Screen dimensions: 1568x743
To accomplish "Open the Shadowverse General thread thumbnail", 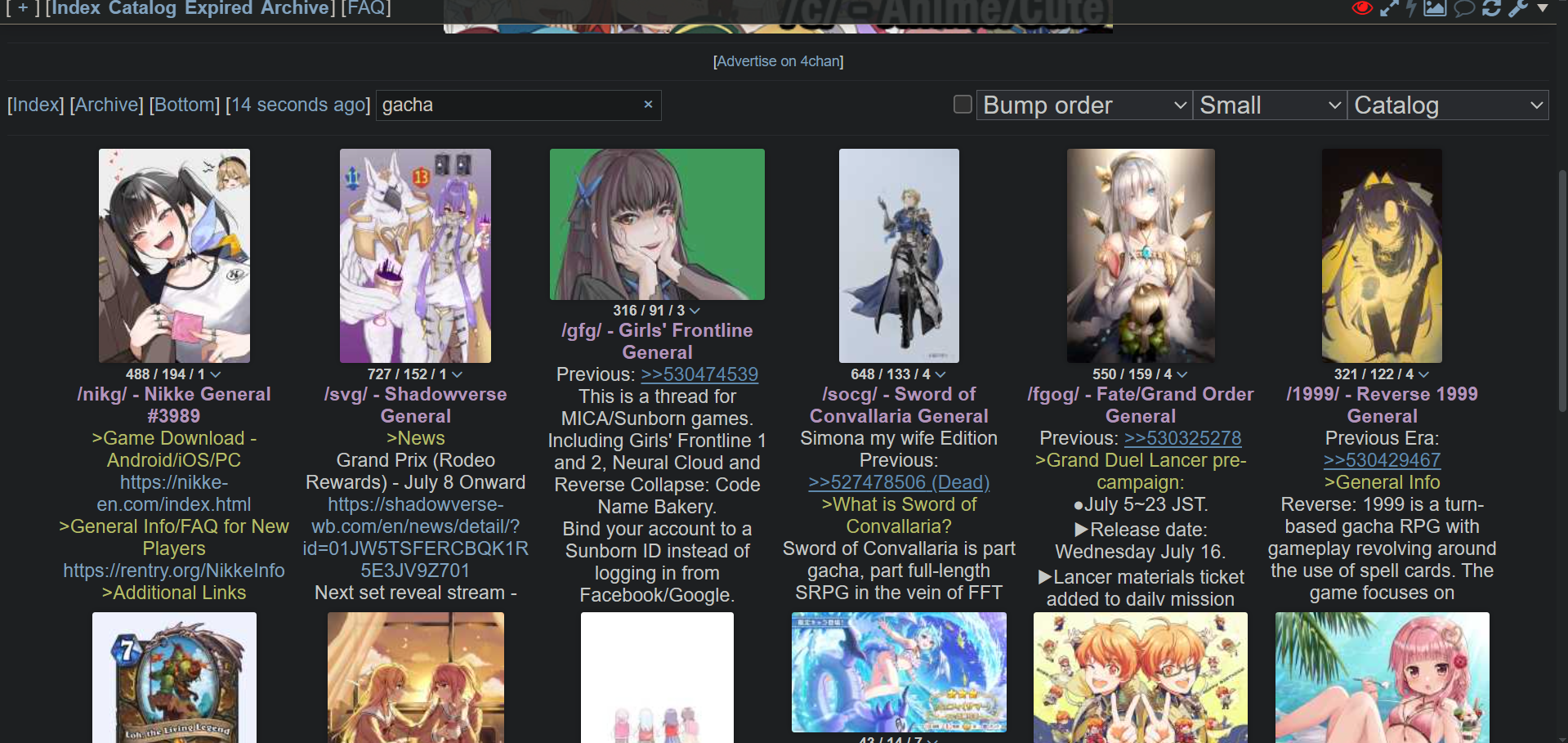I will [x=415, y=255].
